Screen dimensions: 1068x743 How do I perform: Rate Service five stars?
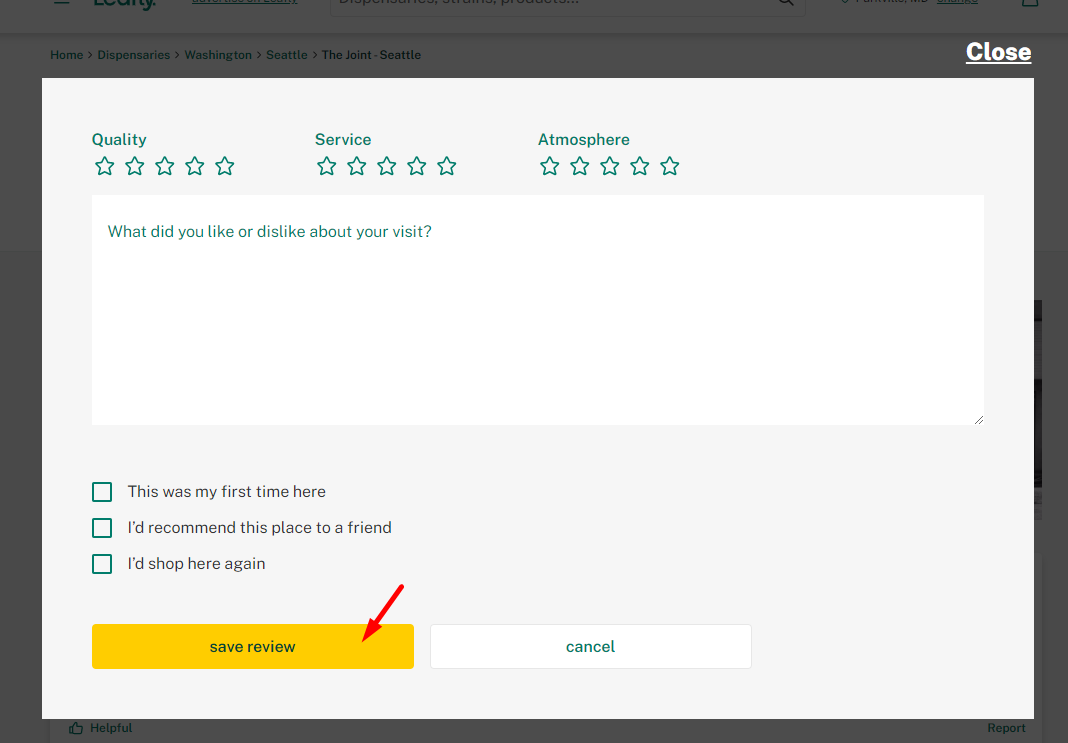(x=447, y=166)
